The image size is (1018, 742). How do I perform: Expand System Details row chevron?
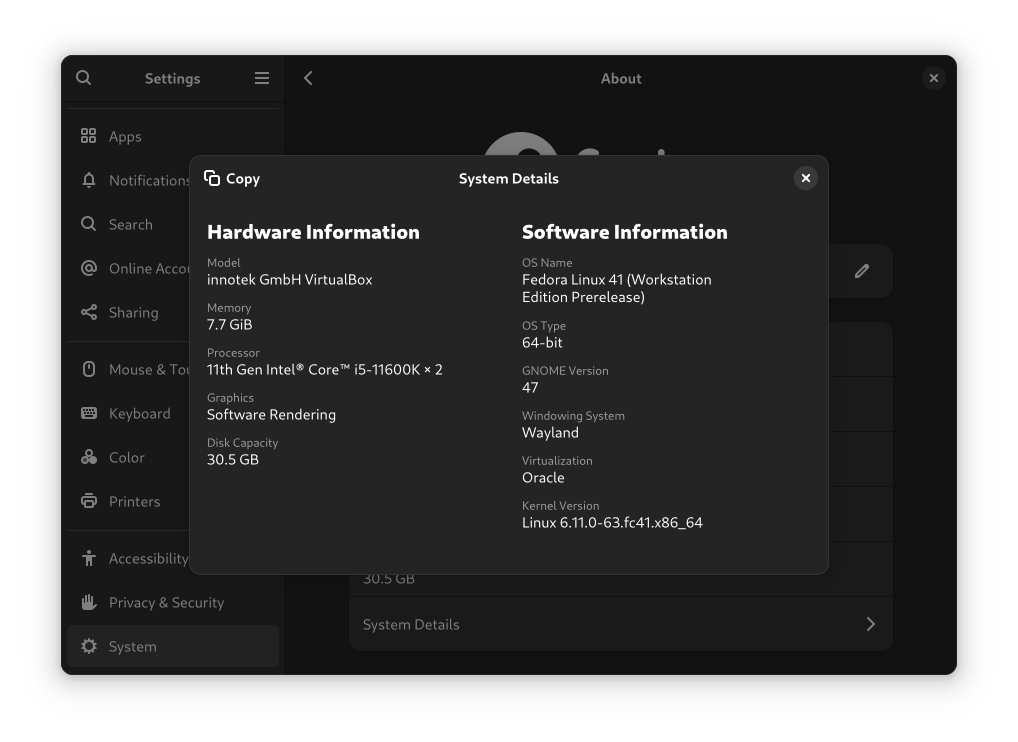pos(870,624)
